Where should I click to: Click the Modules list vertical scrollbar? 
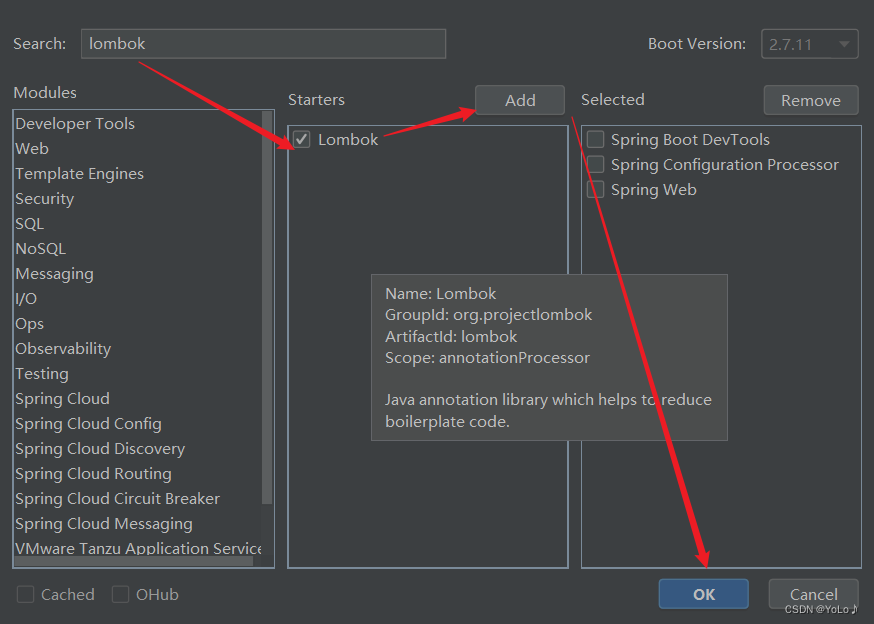(x=267, y=307)
